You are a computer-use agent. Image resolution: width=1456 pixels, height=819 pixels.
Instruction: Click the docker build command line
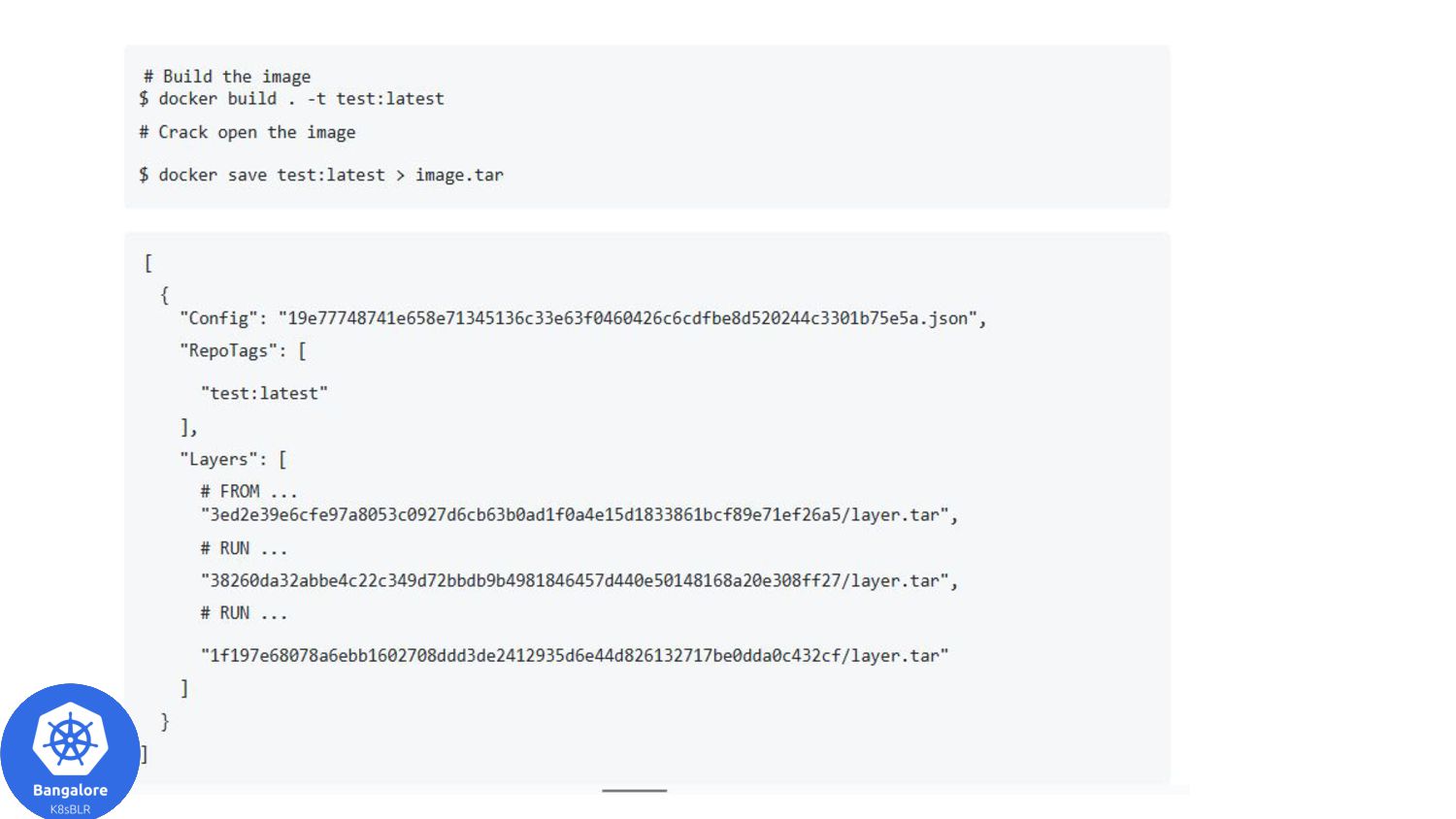(x=291, y=99)
